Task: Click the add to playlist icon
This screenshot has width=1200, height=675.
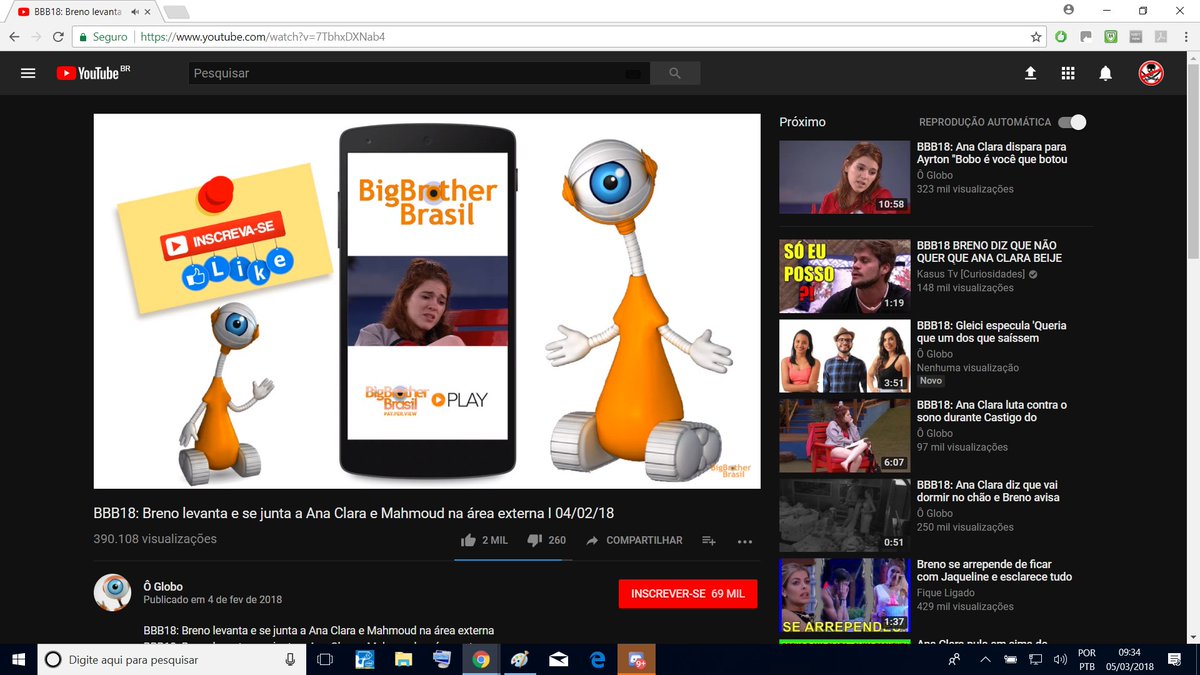Action: 708,540
